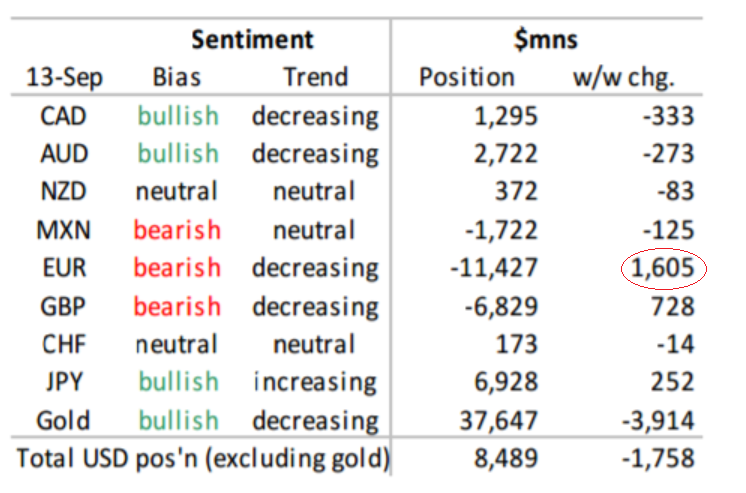The height and width of the screenshot is (493, 746).
Task: Click the red bearish bias for MXN
Action: [x=176, y=230]
